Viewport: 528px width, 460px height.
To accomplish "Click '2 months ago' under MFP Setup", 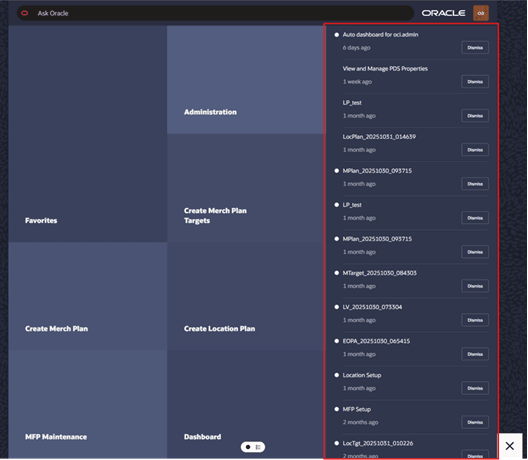I will pos(360,422).
